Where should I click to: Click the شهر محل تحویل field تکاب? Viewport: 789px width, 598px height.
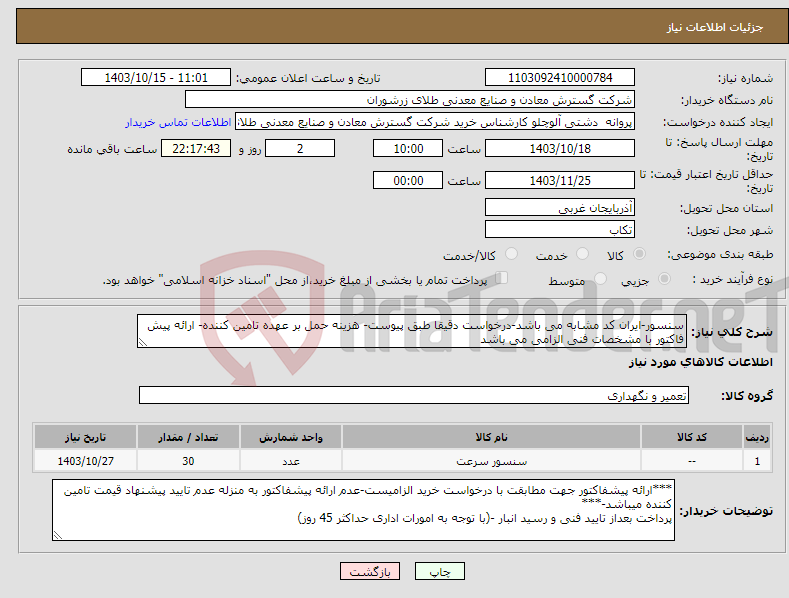point(560,230)
